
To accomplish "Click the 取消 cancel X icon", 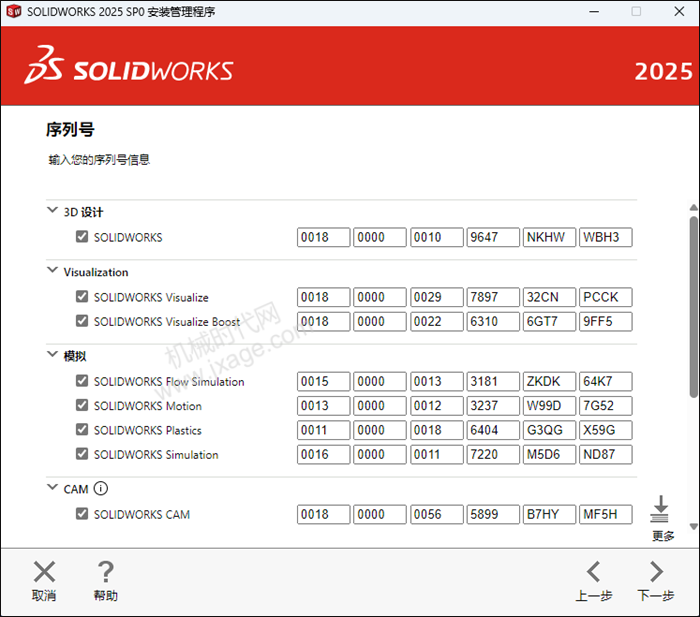I will click(x=44, y=572).
